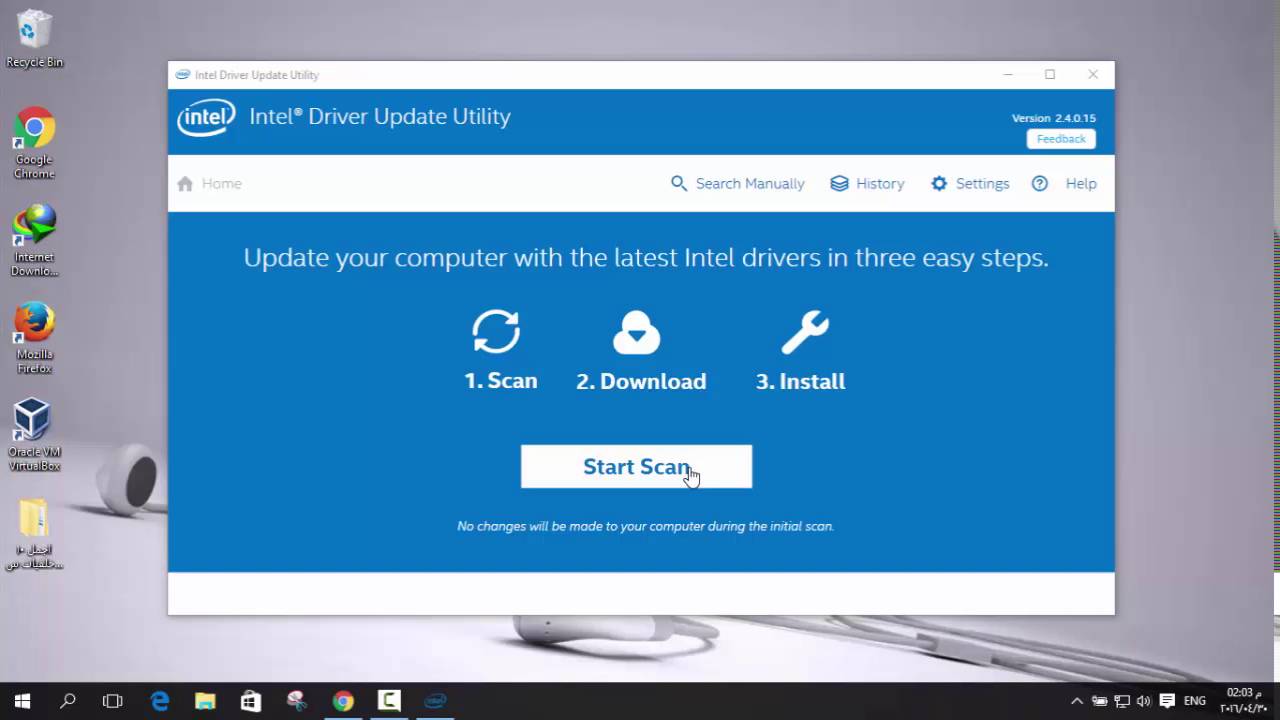Launch Microsoft Edge from taskbar
This screenshot has width=1280, height=720.
pyautogui.click(x=160, y=701)
